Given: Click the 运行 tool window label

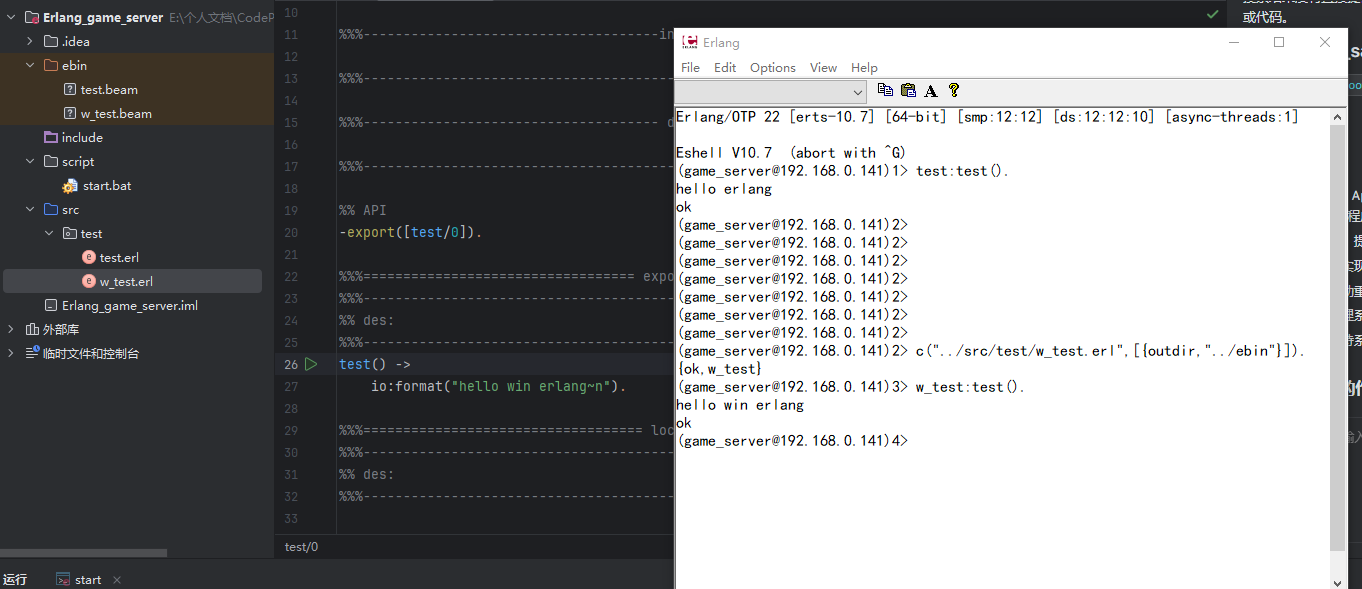Looking at the screenshot, I should [15, 580].
